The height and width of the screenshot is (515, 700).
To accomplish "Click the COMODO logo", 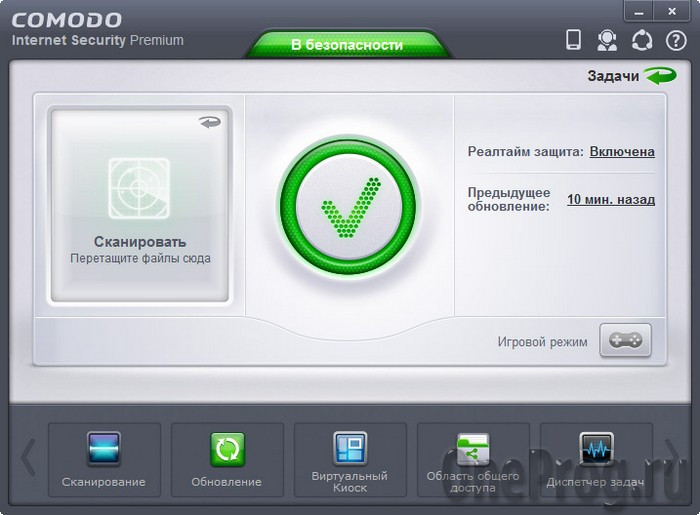I will tap(67, 21).
